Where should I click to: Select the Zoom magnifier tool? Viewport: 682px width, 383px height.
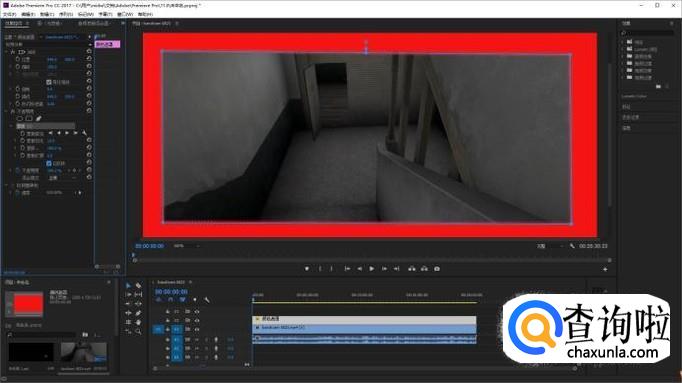click(x=138, y=331)
